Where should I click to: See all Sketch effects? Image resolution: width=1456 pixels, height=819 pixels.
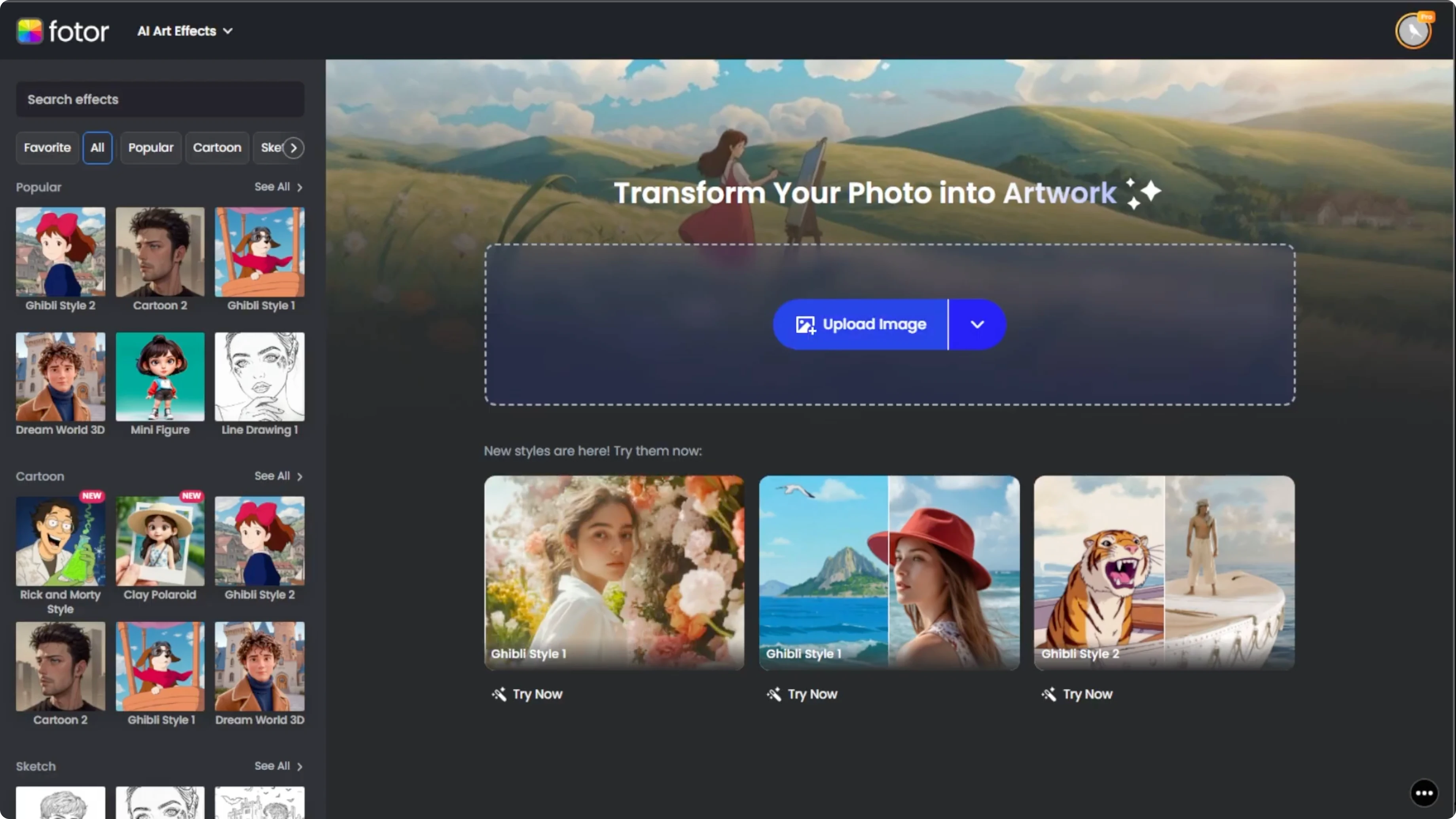(279, 766)
